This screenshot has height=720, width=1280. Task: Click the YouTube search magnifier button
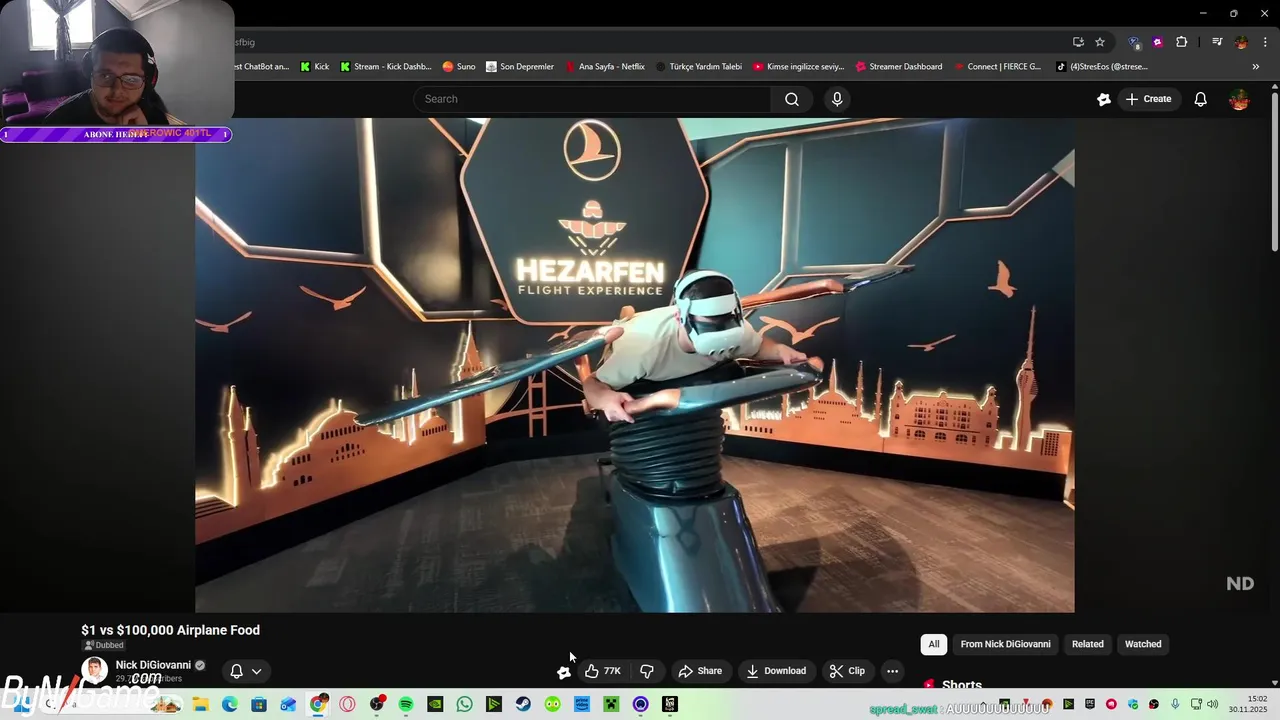(792, 99)
